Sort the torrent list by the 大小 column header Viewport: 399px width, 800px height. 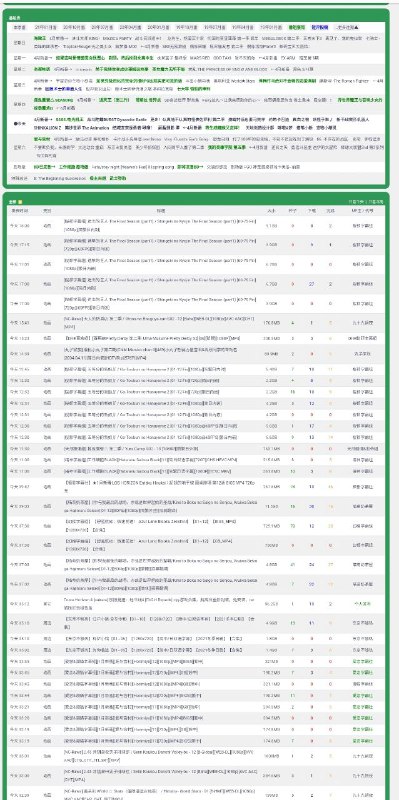click(271, 210)
